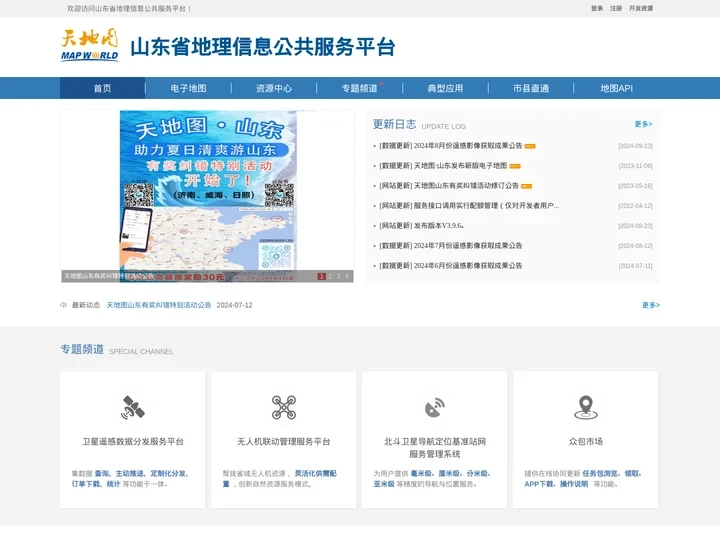Select carousel slide 2 indicator

330,276
